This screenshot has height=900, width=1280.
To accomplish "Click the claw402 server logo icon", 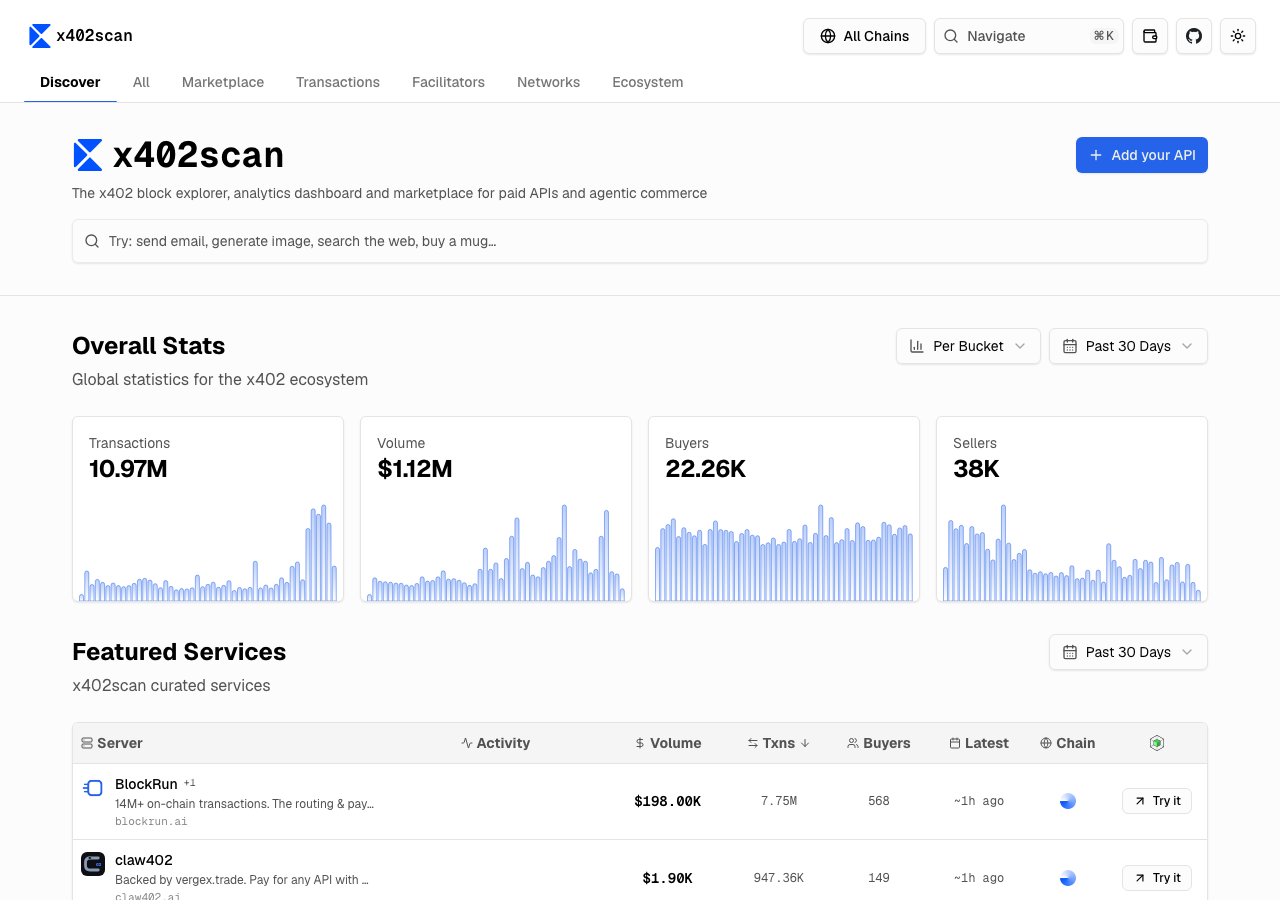I will (x=93, y=864).
